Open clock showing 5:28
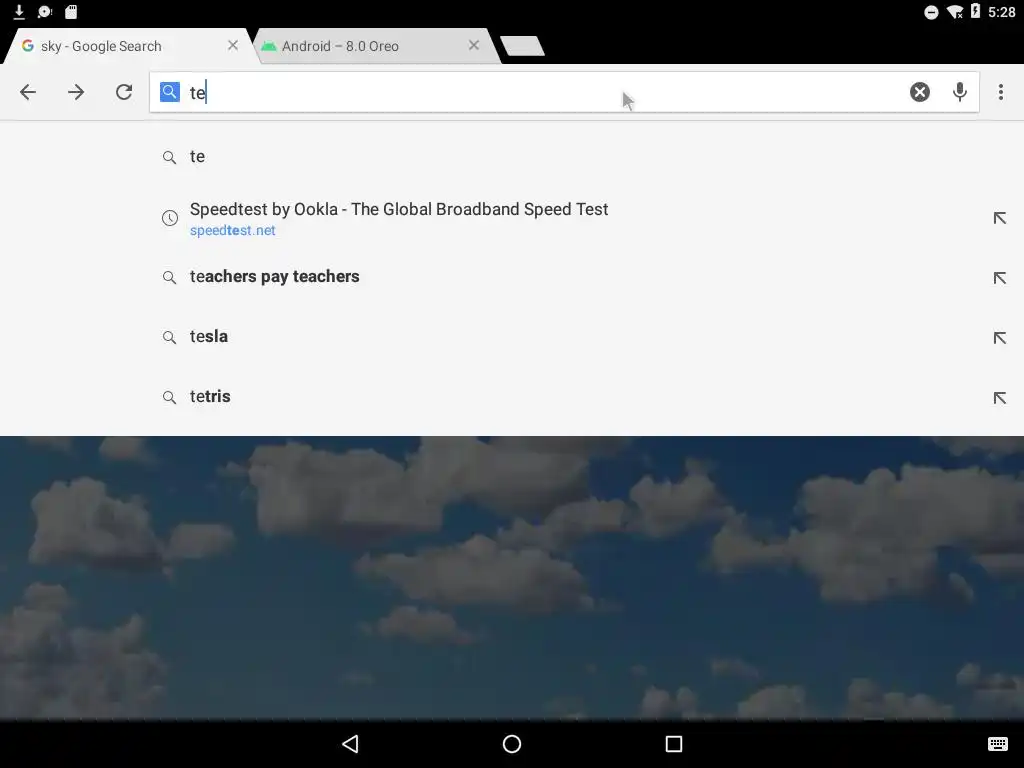This screenshot has height=768, width=1024. [x=1002, y=12]
